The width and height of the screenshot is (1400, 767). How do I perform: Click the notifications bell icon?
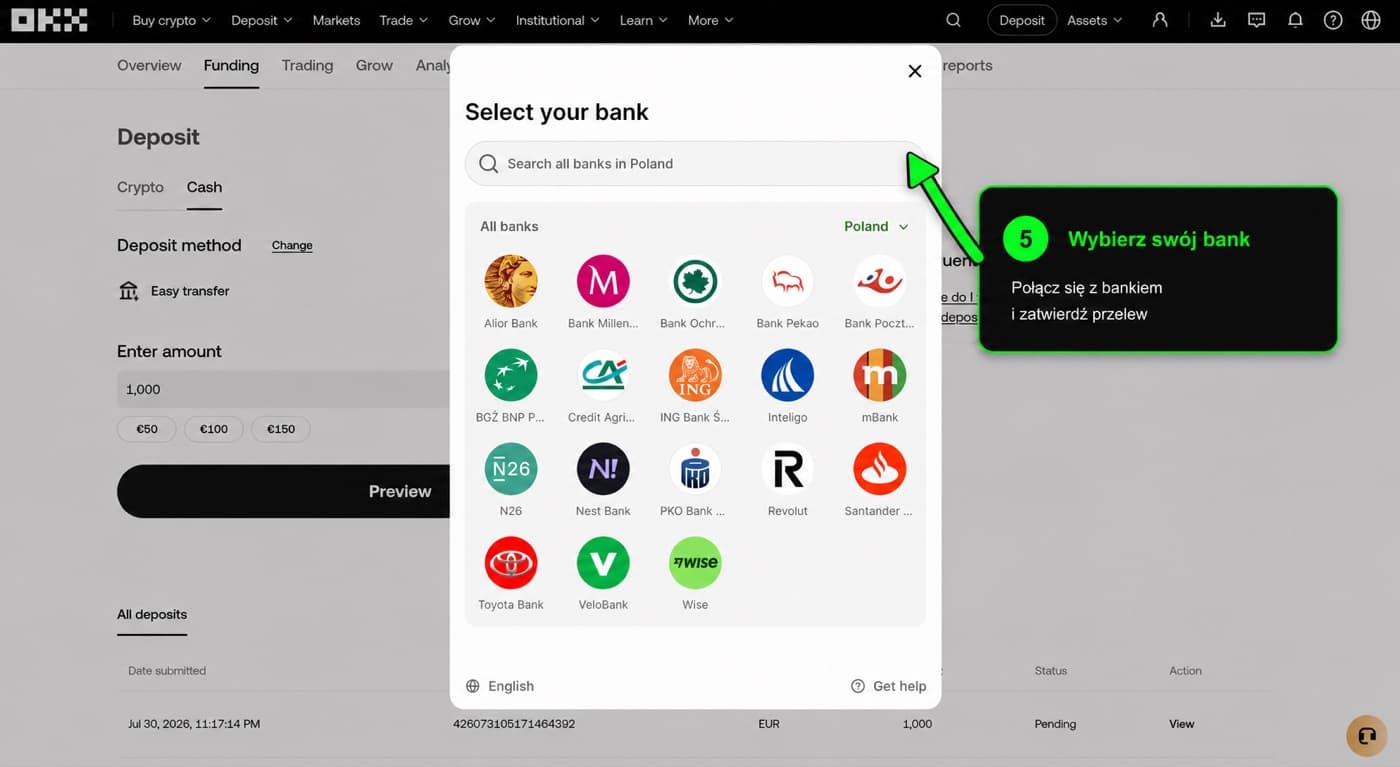point(1295,20)
